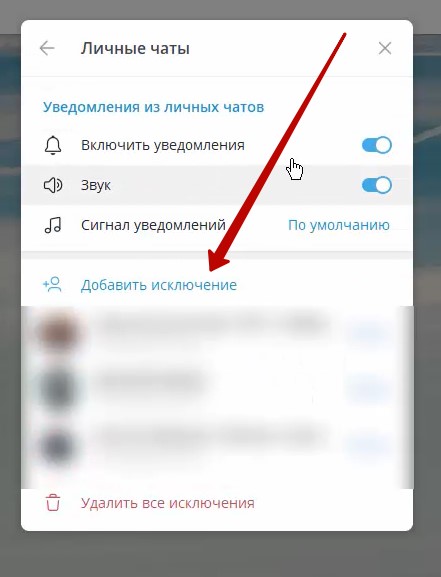441x577 pixels.
Task: Click the Уведомления из личных чатов header
Action: pyautogui.click(x=154, y=107)
